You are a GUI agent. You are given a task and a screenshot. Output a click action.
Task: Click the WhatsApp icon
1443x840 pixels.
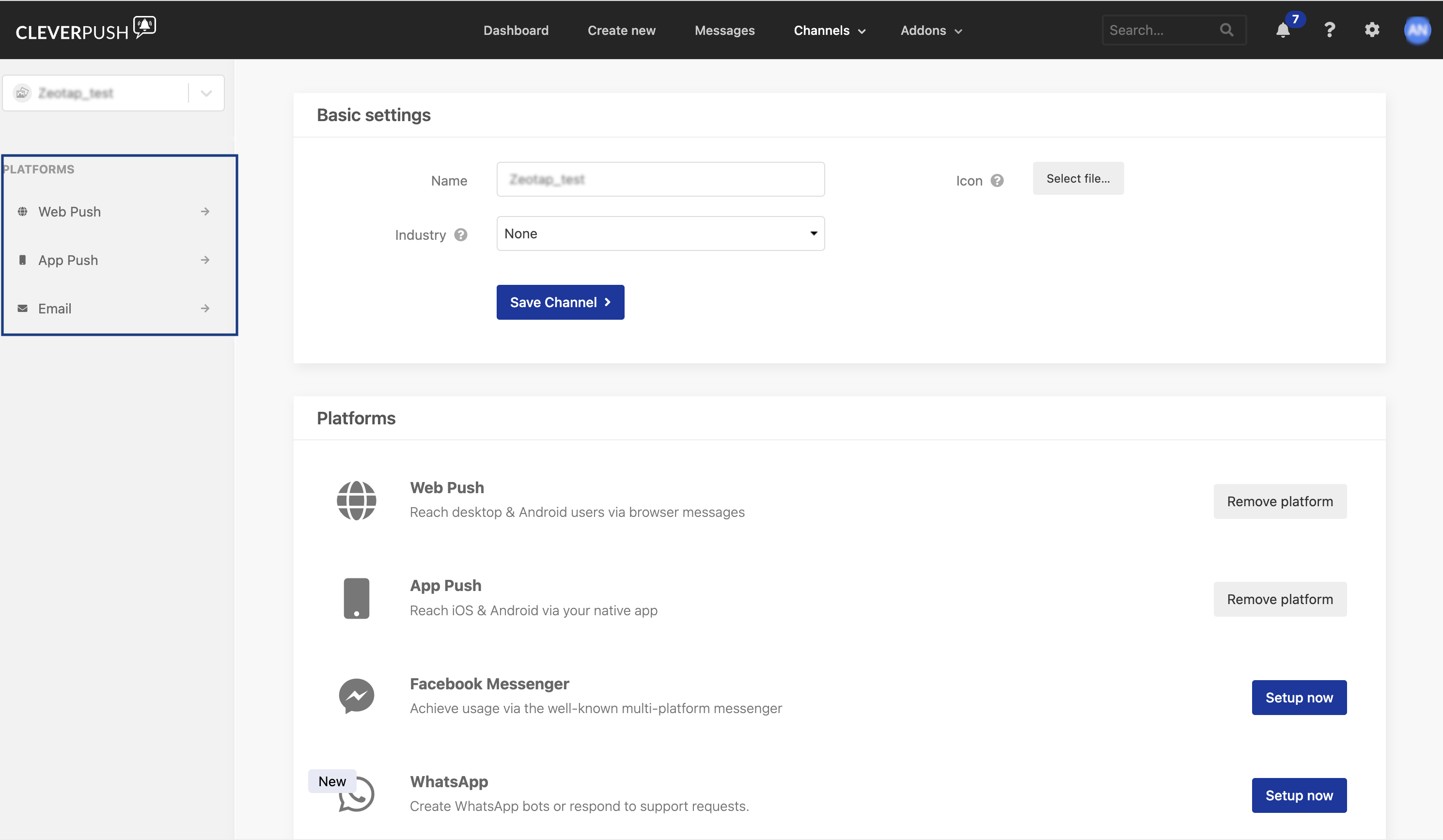(x=357, y=794)
